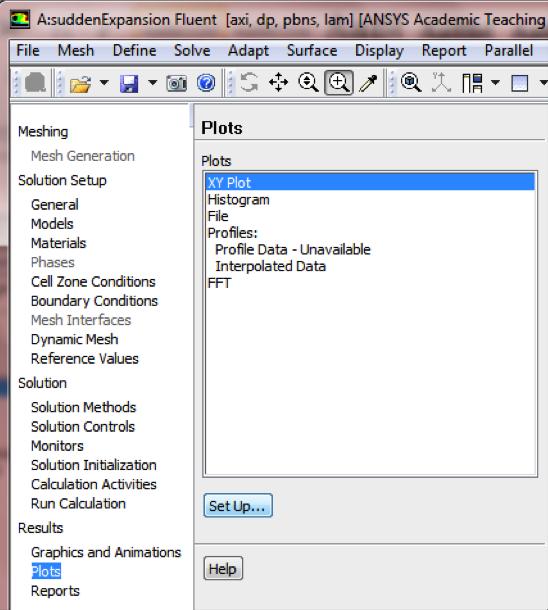Open the blue help question mark icon
The width and height of the screenshot is (548, 610).
click(x=206, y=83)
